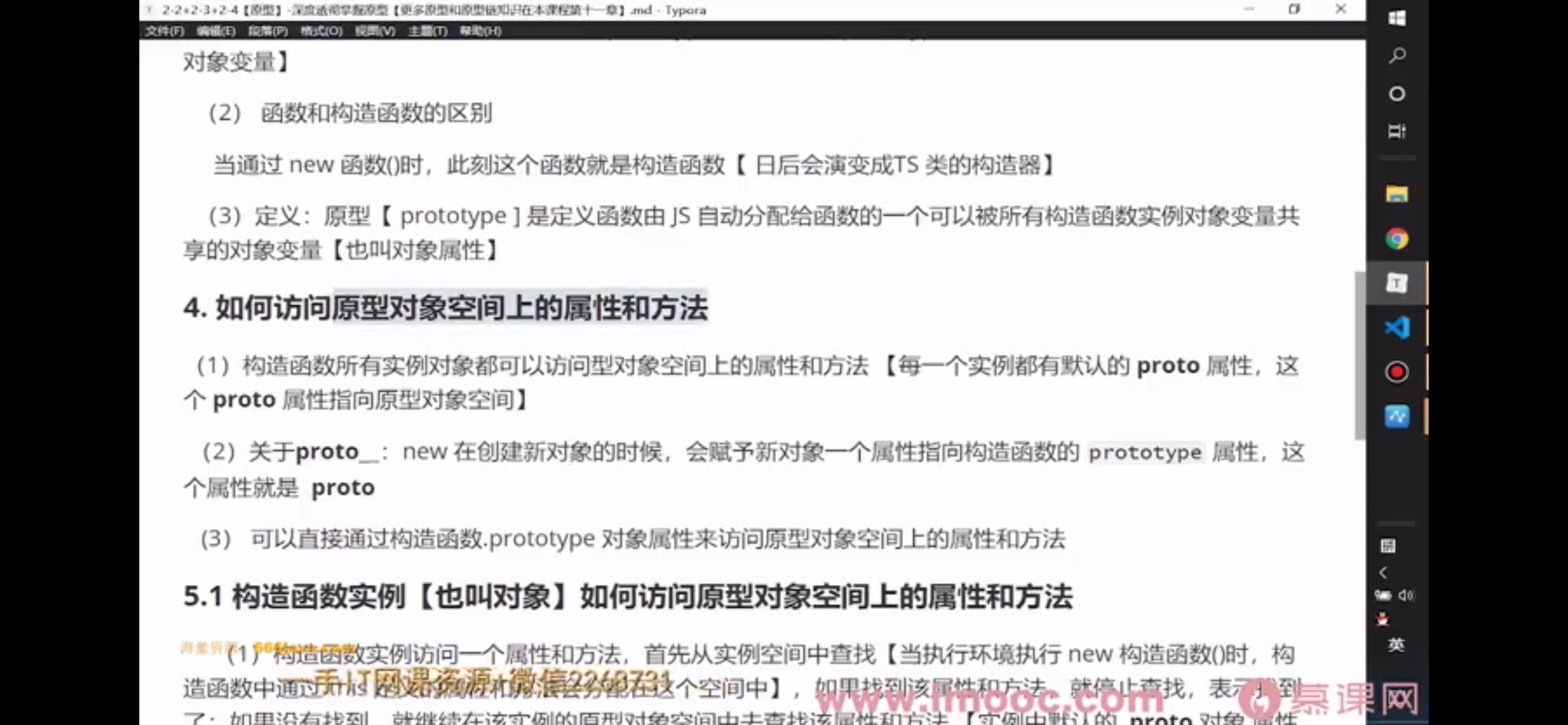Screen dimensions: 1568x725
Task: Open Task View on taskbar
Action: (x=1396, y=131)
